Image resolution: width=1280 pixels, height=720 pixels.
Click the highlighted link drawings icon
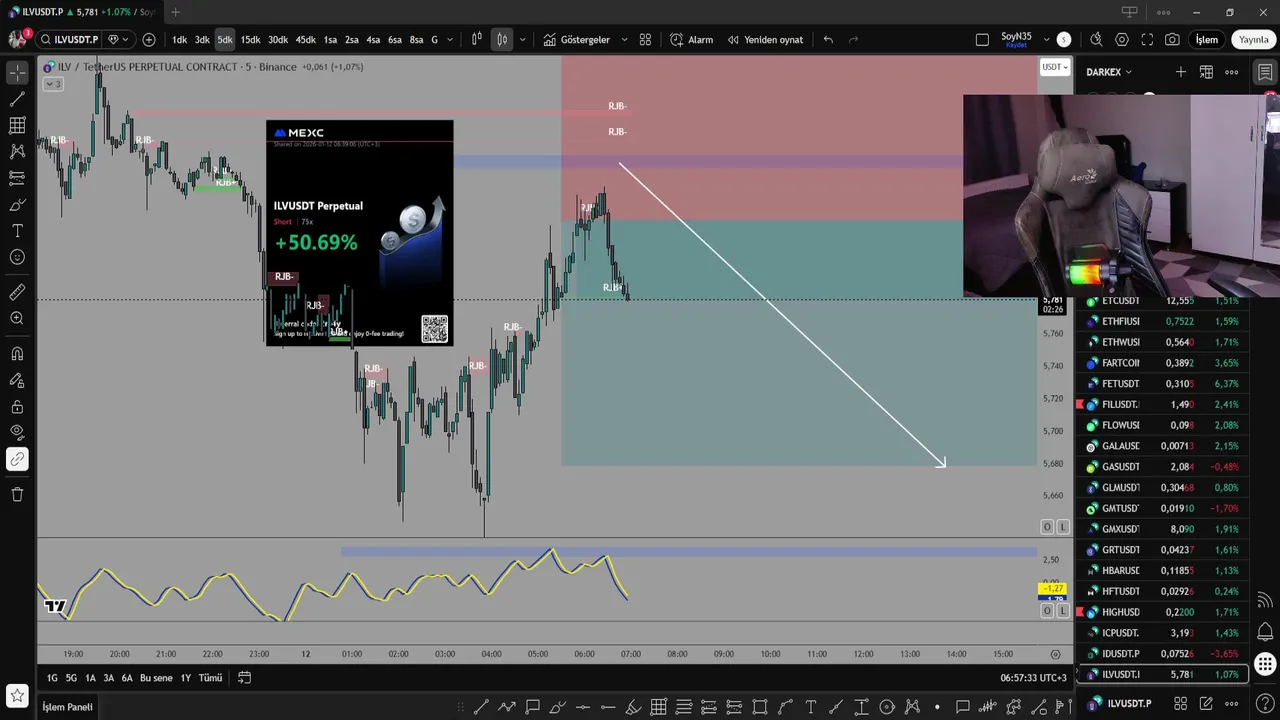point(17,459)
